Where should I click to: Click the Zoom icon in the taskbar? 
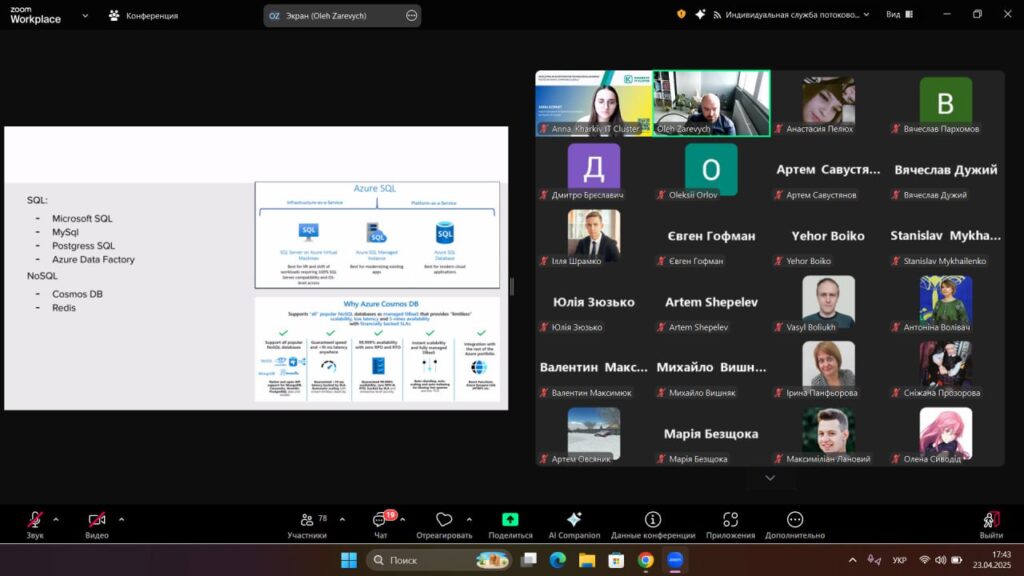pos(675,560)
